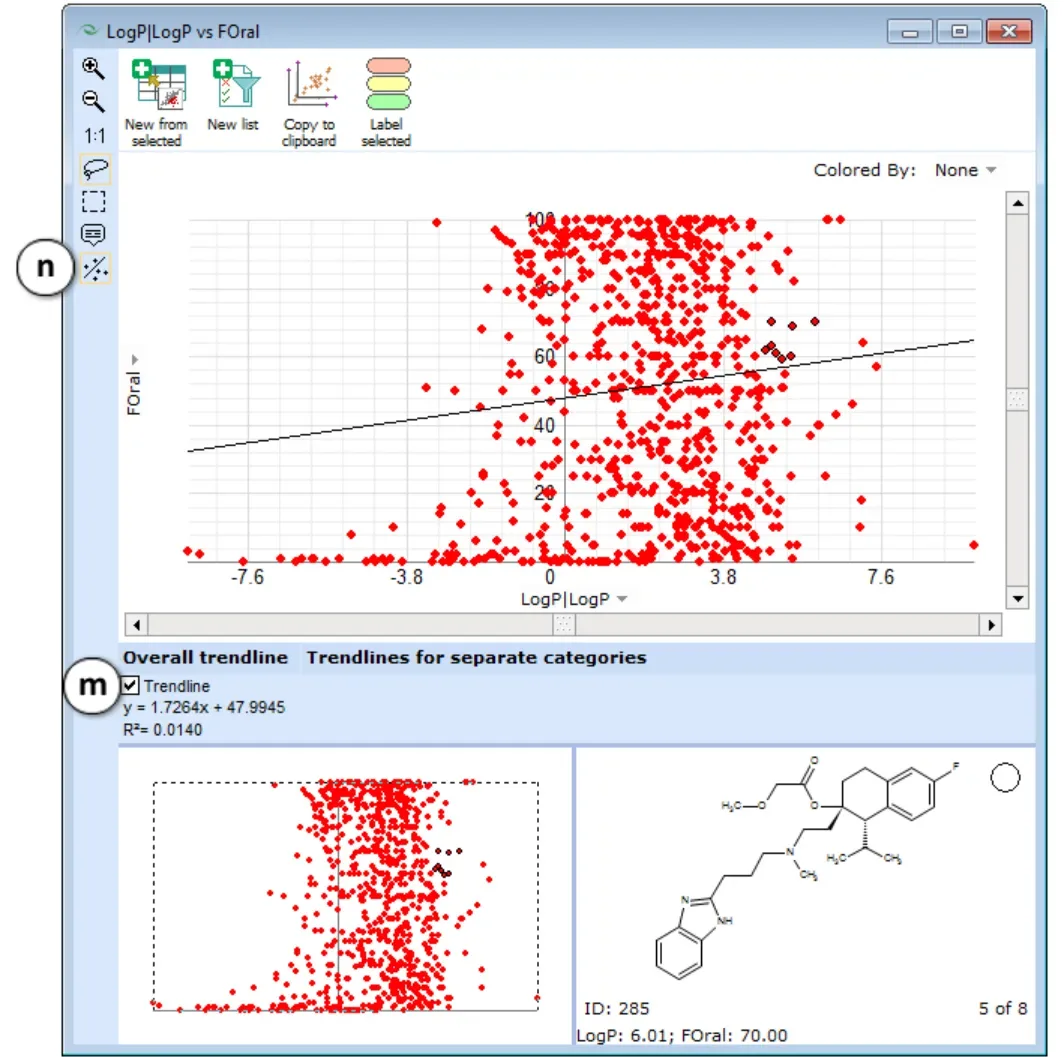1064x1057 pixels.
Task: Select the rectangular selection tool
Action: tap(94, 201)
